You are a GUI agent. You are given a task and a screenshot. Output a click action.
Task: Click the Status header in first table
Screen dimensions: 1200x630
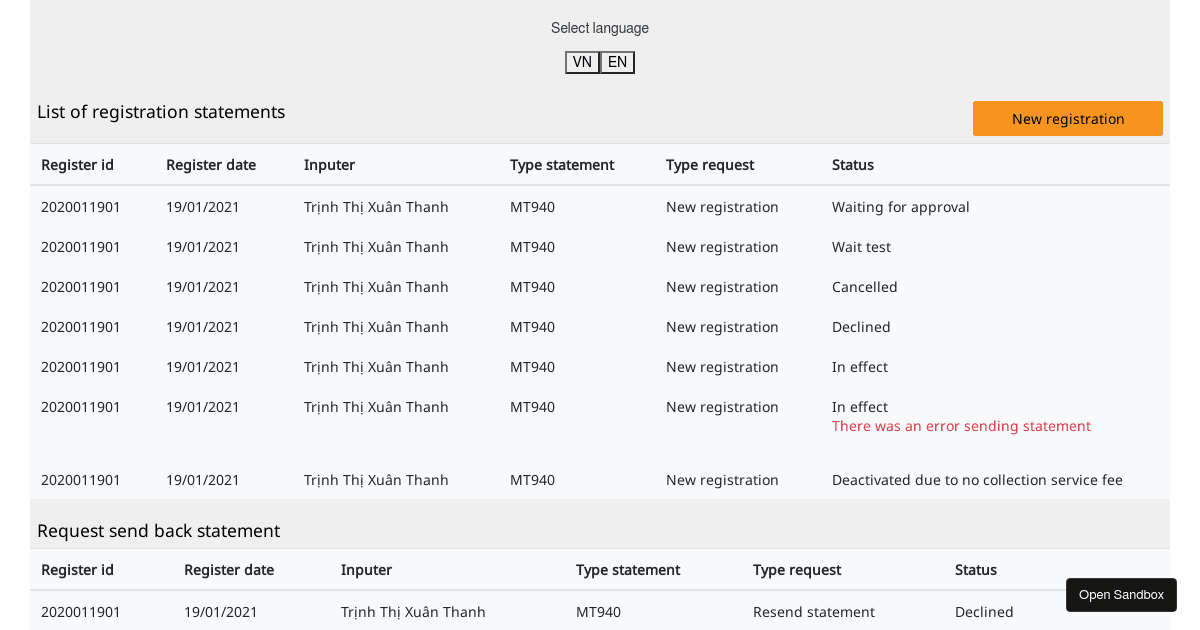pos(853,165)
